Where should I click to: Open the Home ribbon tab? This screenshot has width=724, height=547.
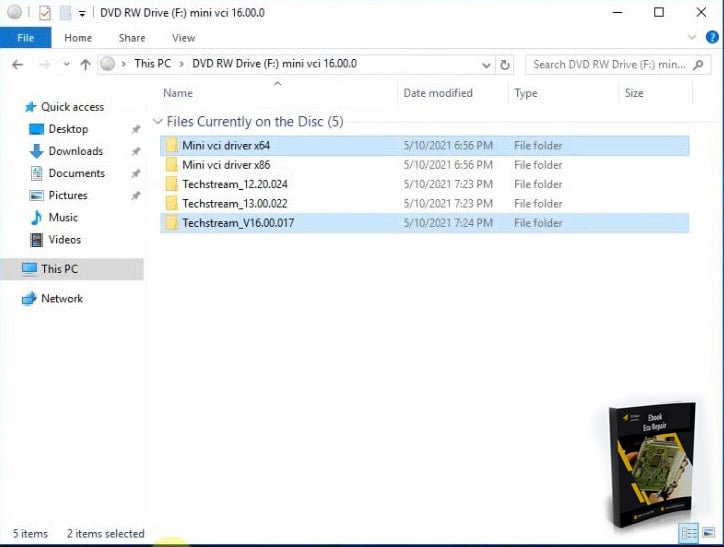pos(78,38)
